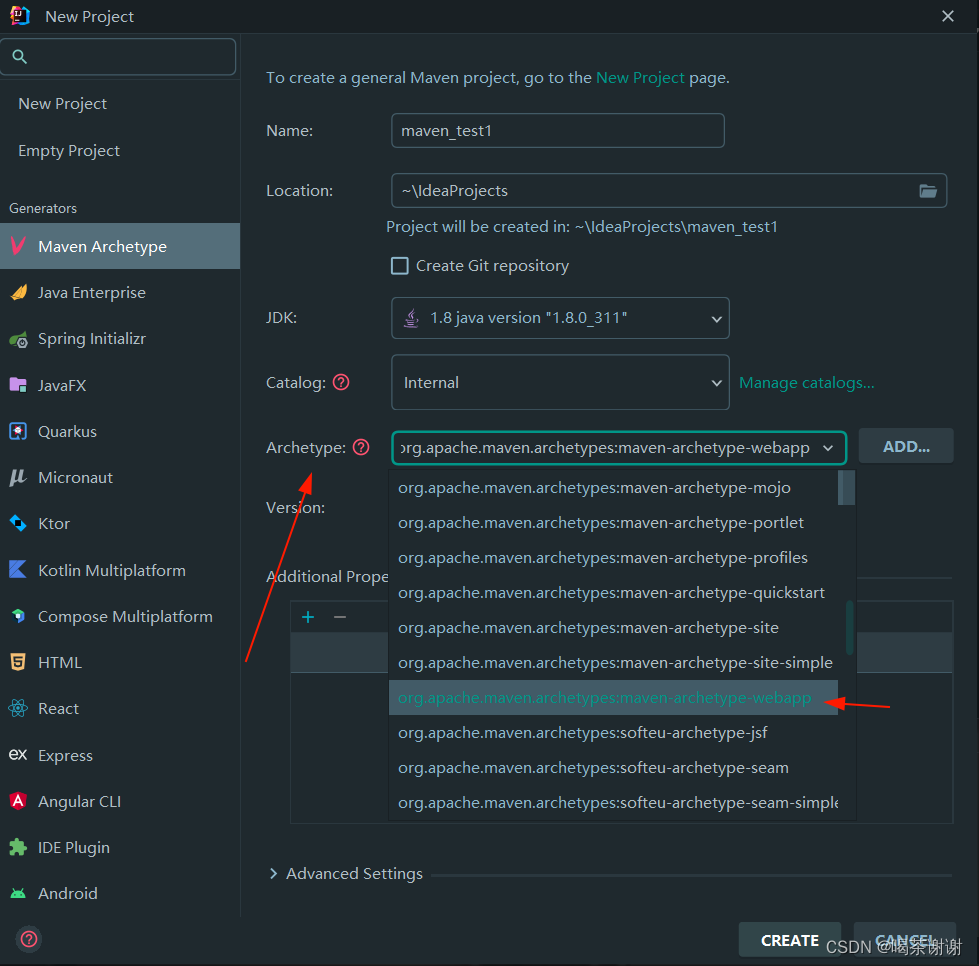Click the IDE Plugin puzzle icon
This screenshot has height=966, width=979.
18,847
